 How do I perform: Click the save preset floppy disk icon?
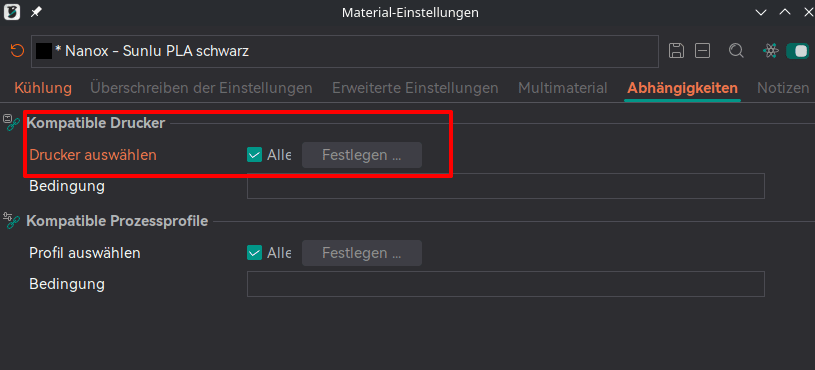(x=676, y=50)
